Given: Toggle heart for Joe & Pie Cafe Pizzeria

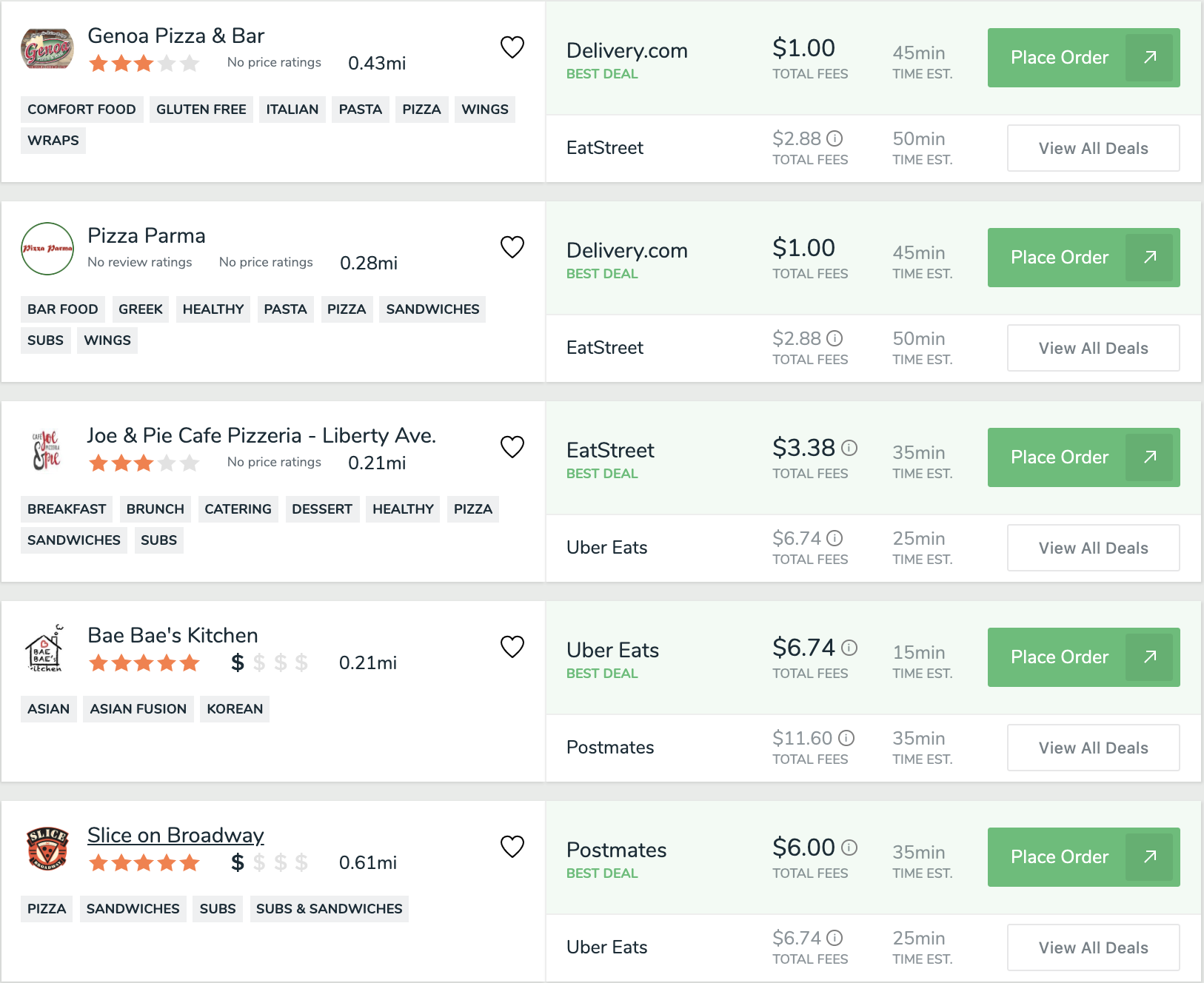Looking at the screenshot, I should click(512, 447).
